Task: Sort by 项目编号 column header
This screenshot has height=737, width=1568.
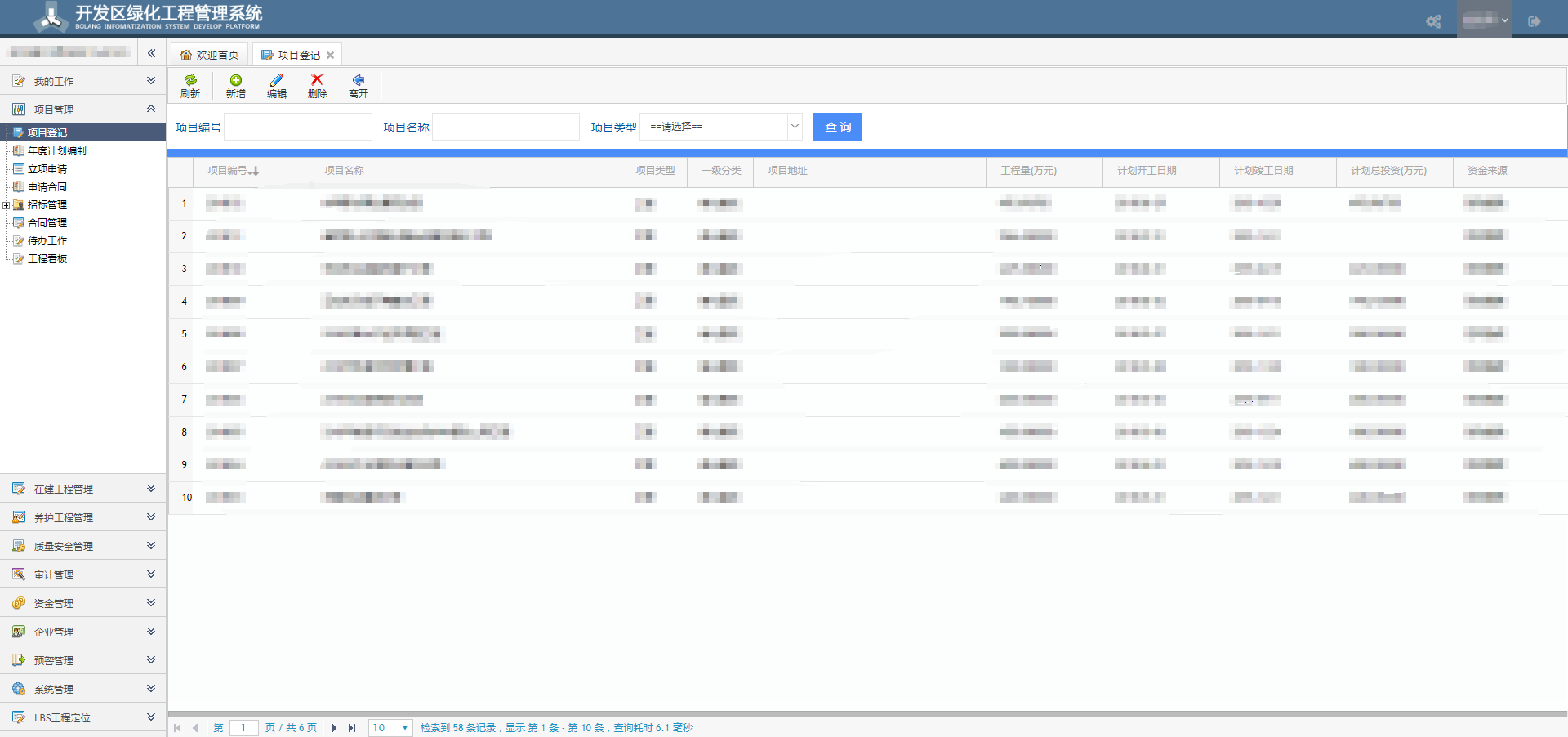Action: (233, 171)
